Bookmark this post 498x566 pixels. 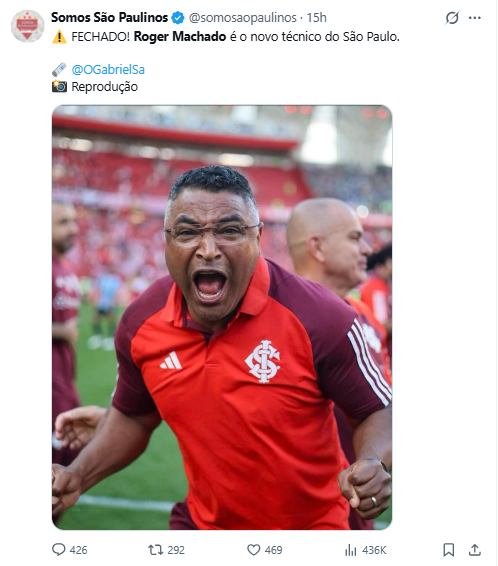(x=449, y=550)
